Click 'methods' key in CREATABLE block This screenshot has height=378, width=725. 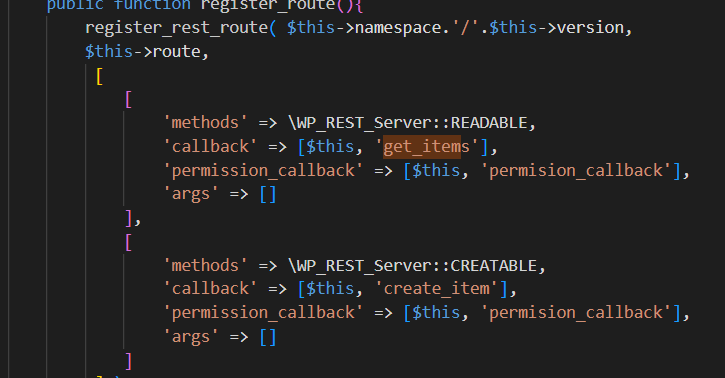(205, 266)
